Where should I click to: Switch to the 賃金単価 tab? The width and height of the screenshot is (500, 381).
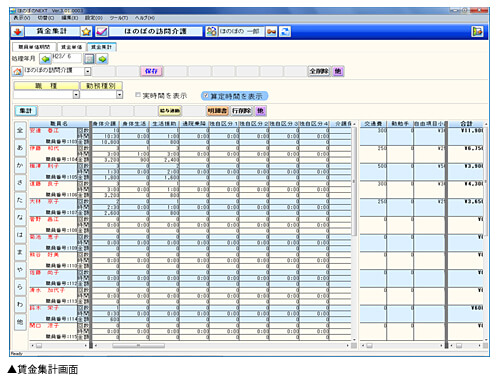[x=72, y=47]
